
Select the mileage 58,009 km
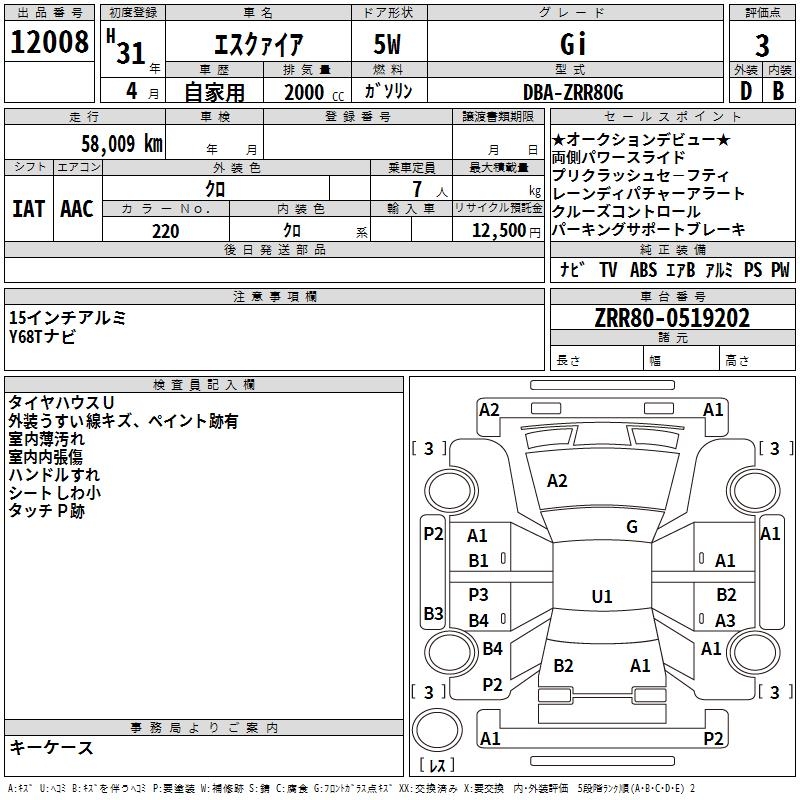pos(122,144)
